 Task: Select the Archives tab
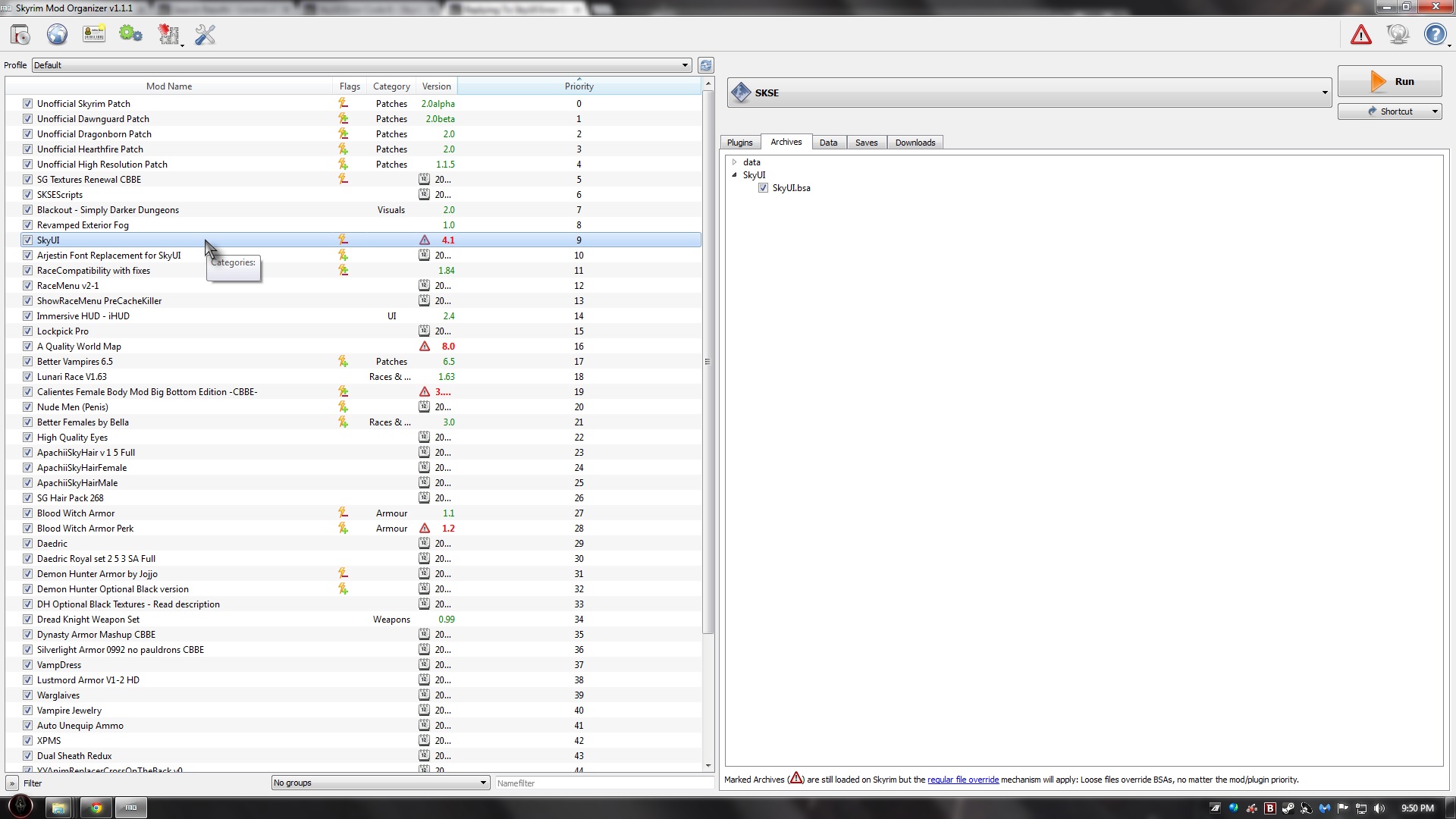(x=786, y=142)
